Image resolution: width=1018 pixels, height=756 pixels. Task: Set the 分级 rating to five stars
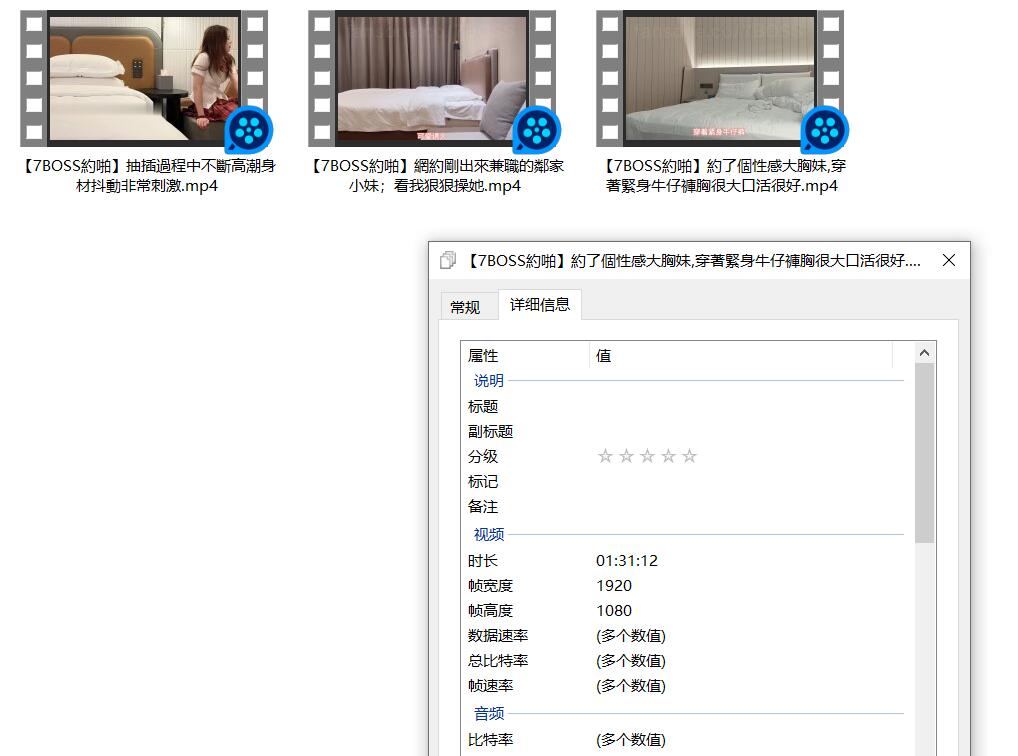[689, 456]
